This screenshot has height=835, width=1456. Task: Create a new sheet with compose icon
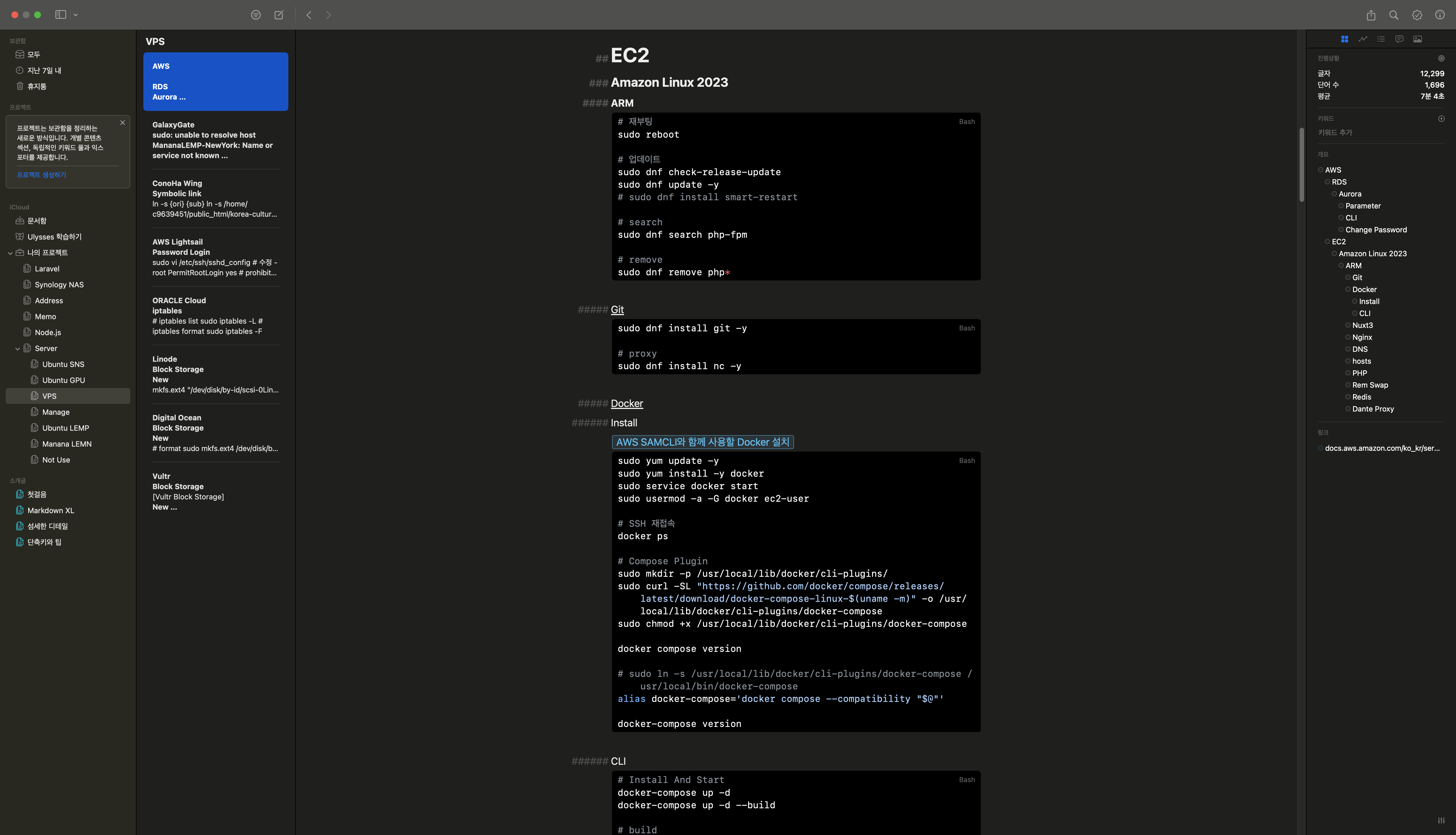[x=279, y=15]
